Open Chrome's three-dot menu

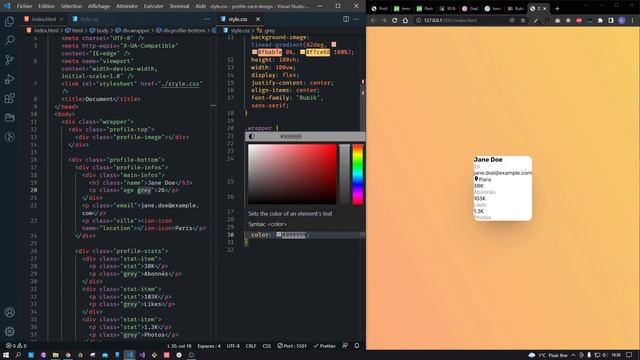point(633,20)
